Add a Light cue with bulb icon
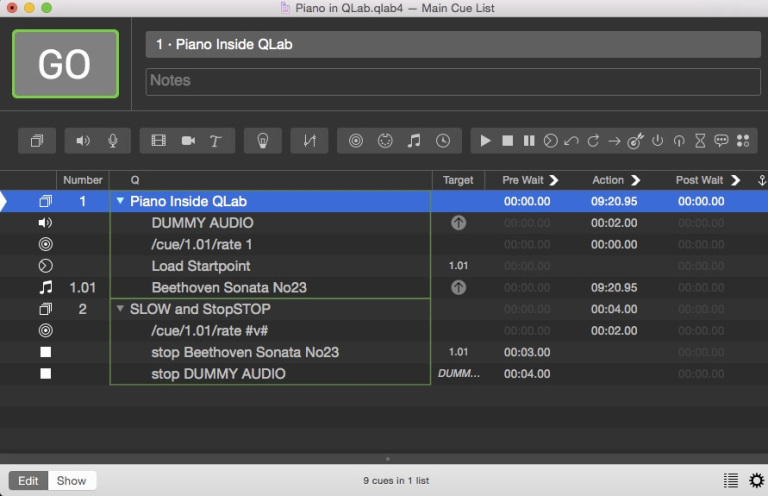 tap(263, 141)
